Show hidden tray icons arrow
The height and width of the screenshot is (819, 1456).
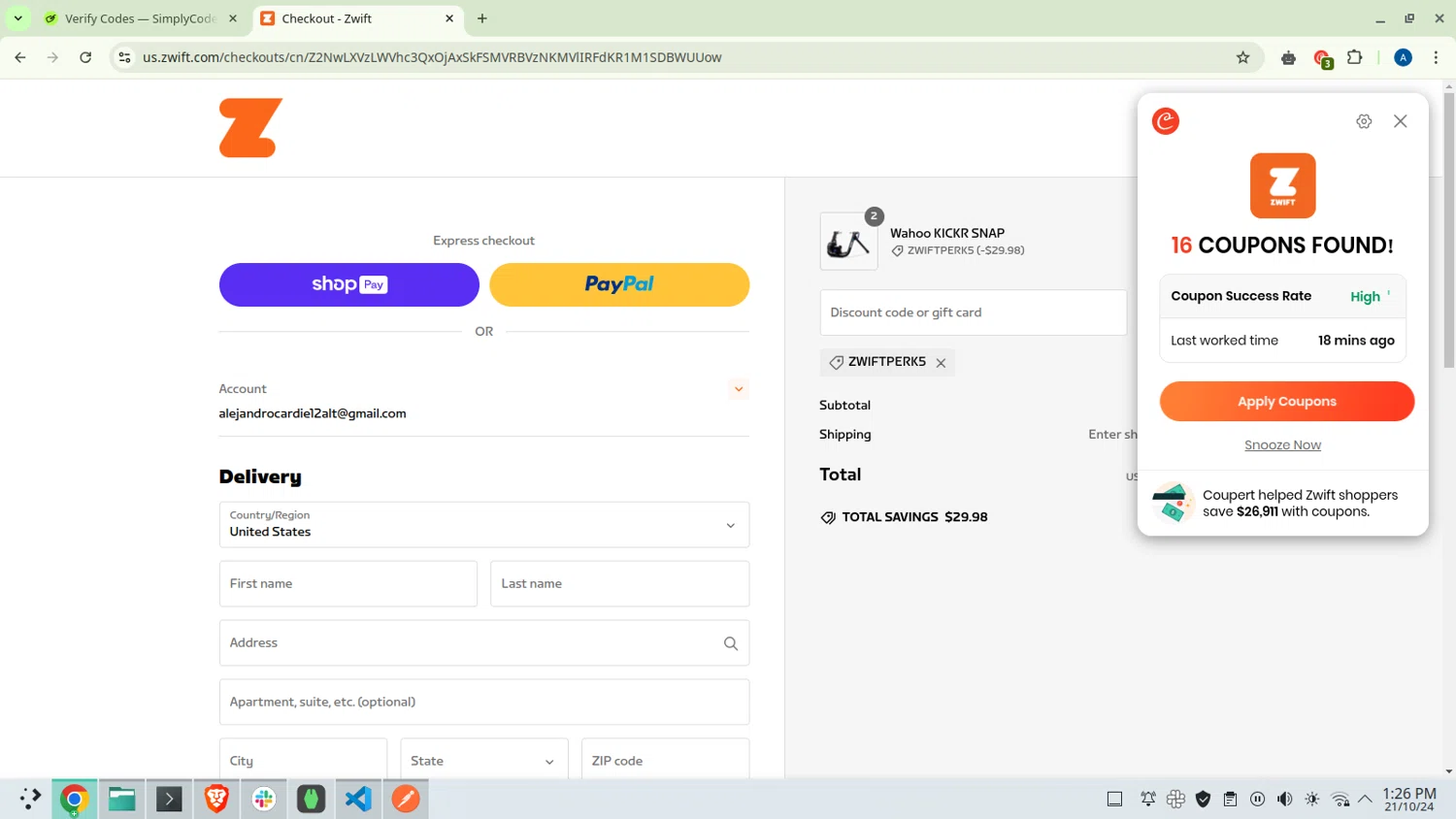coord(1365,799)
